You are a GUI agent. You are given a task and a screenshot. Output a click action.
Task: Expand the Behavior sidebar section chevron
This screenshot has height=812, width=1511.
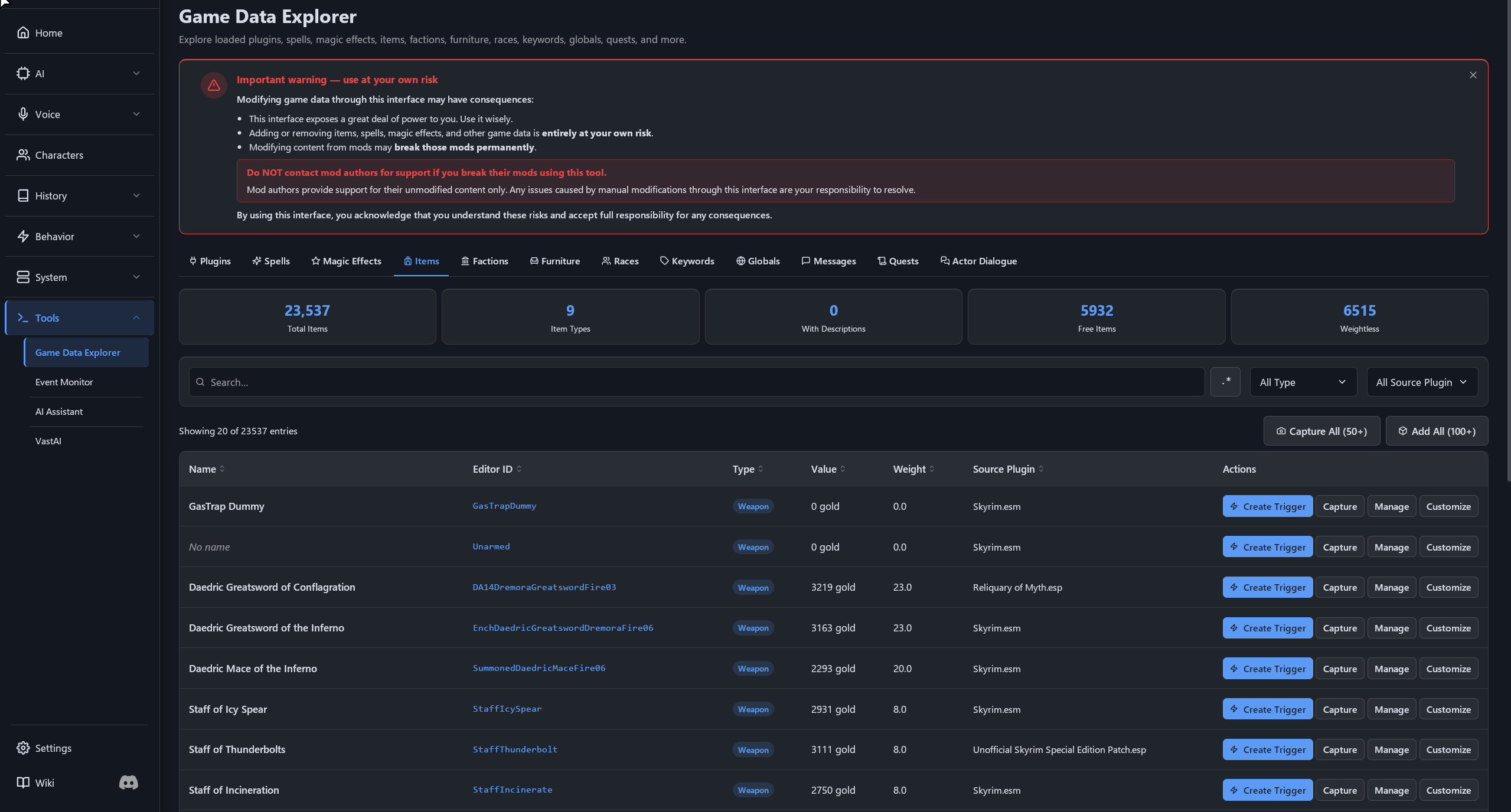click(136, 236)
